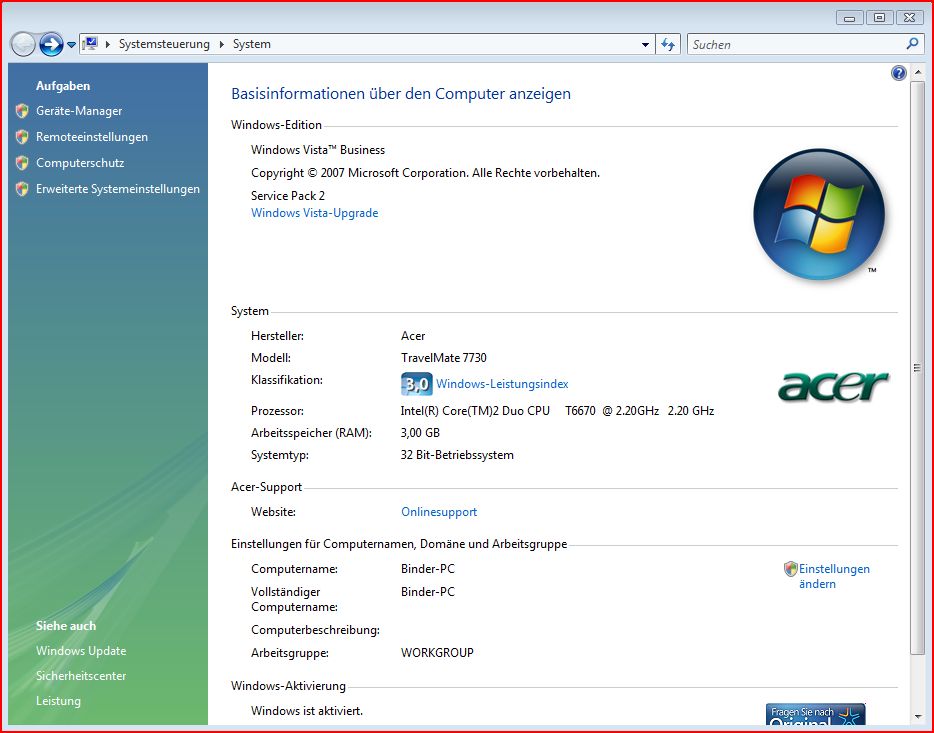934x733 pixels.
Task: Click the 'Service Pack 2' text
Action: [x=288, y=196]
